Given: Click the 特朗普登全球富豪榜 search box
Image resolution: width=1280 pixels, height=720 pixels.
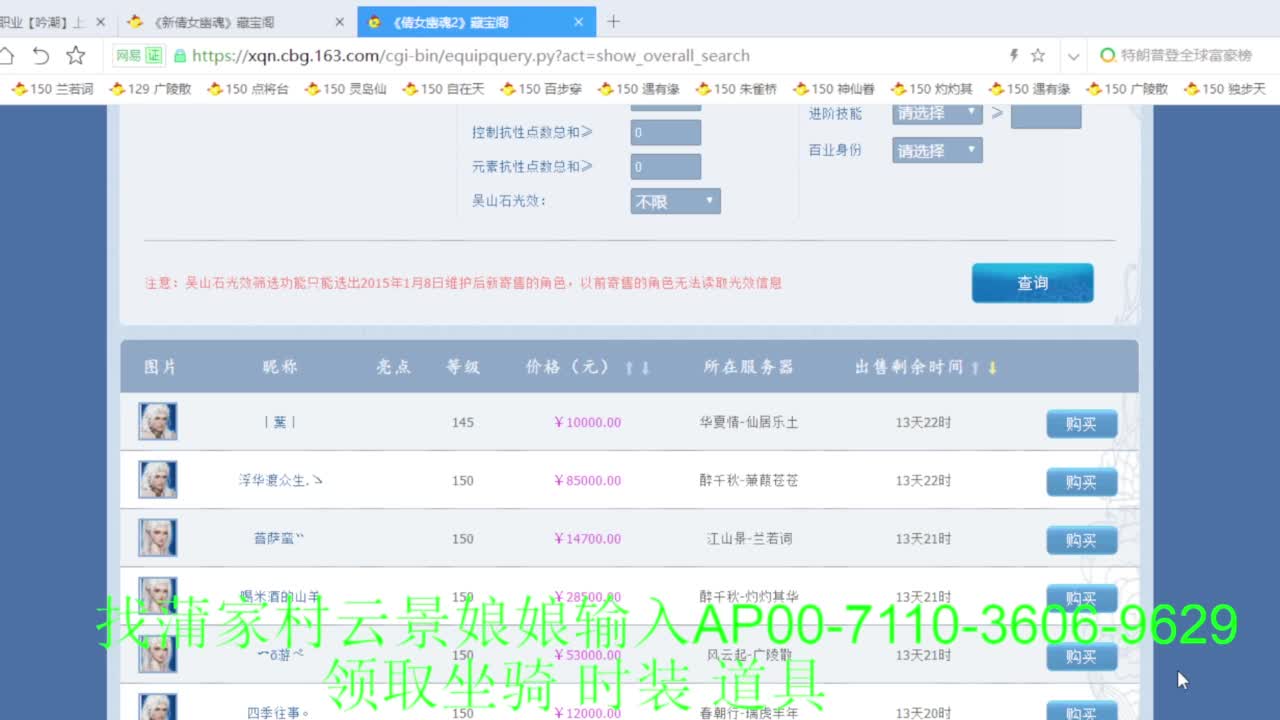Looking at the screenshot, I should tap(1185, 56).
